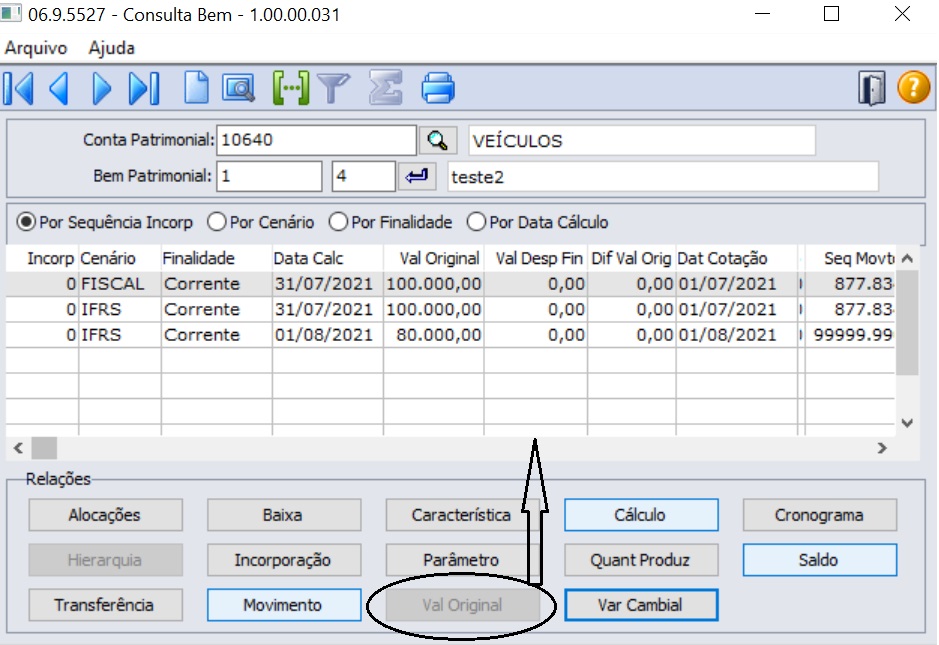
Task: Click Bem Patrimonial field with value 1
Action: pyautogui.click(x=269, y=176)
